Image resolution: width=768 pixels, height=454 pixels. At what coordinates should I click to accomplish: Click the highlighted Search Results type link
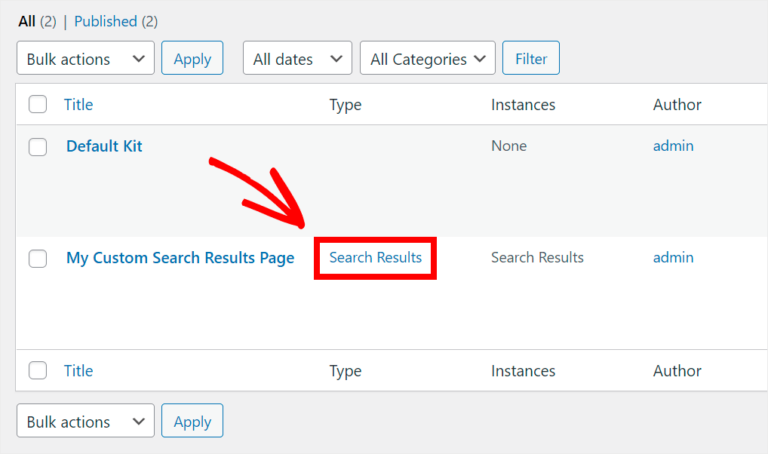pyautogui.click(x=376, y=258)
